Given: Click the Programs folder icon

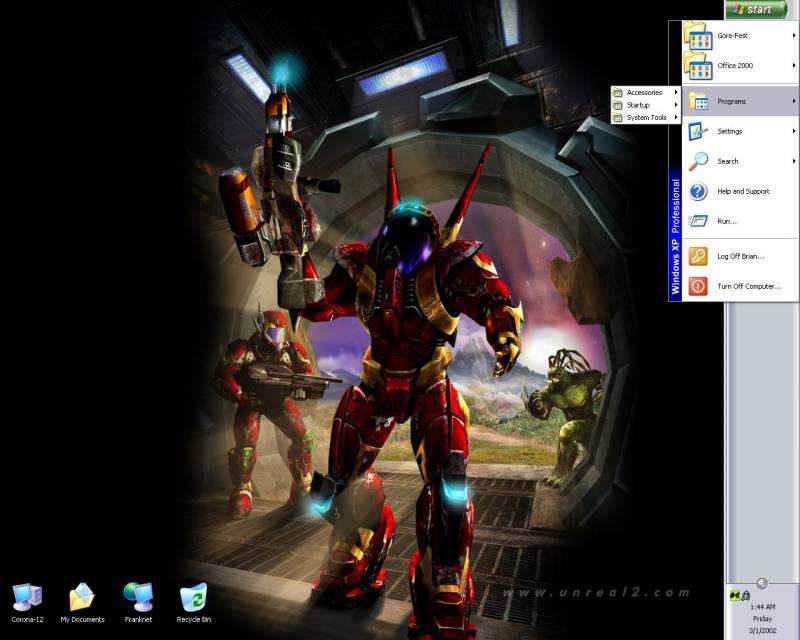Looking at the screenshot, I should pos(697,101).
